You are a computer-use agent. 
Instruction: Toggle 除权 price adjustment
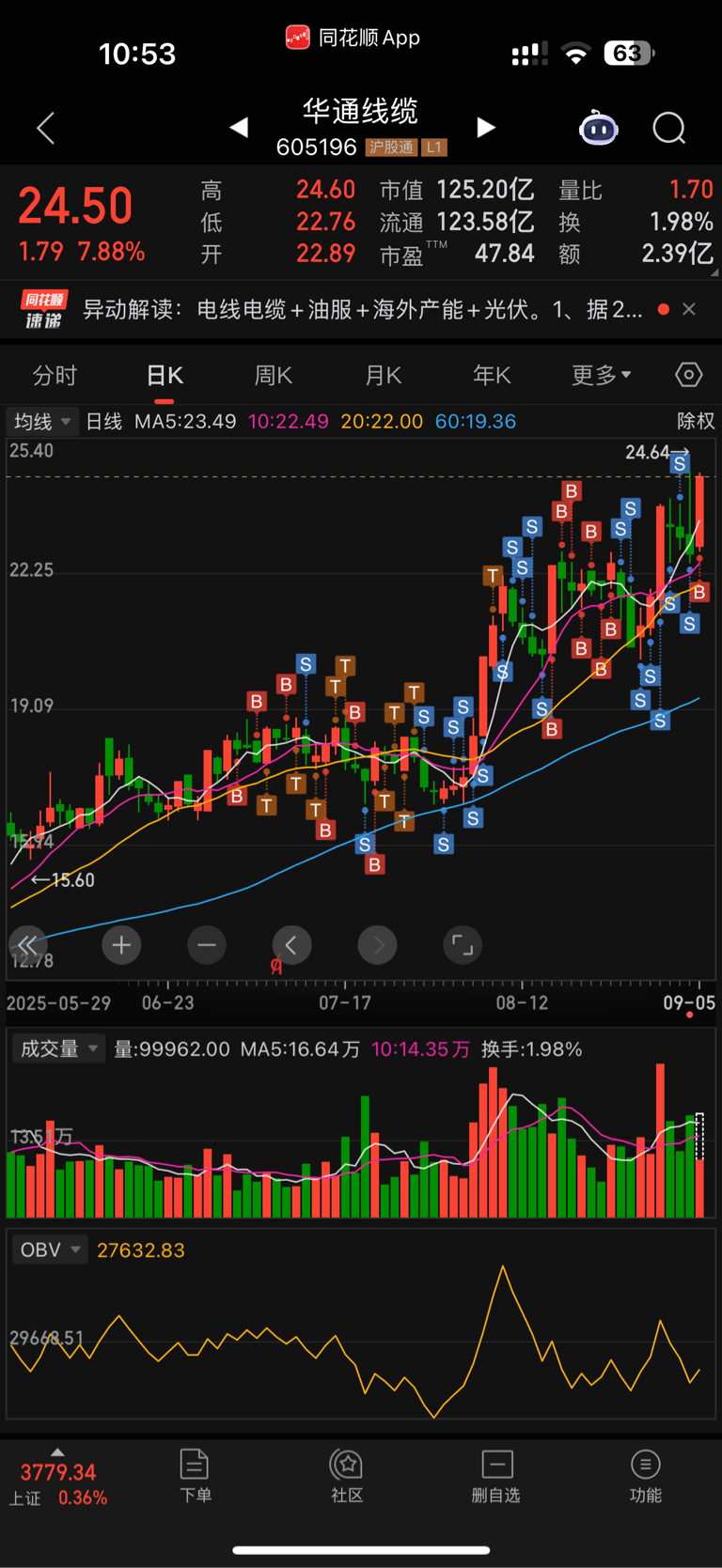click(696, 421)
